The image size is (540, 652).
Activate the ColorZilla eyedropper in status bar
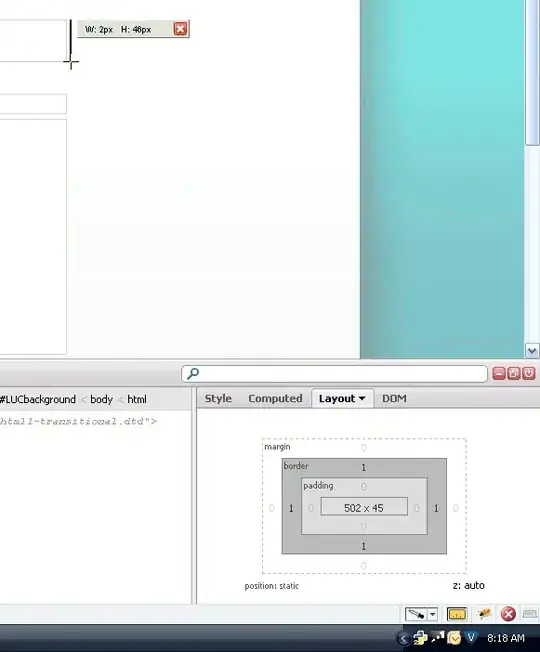416,614
